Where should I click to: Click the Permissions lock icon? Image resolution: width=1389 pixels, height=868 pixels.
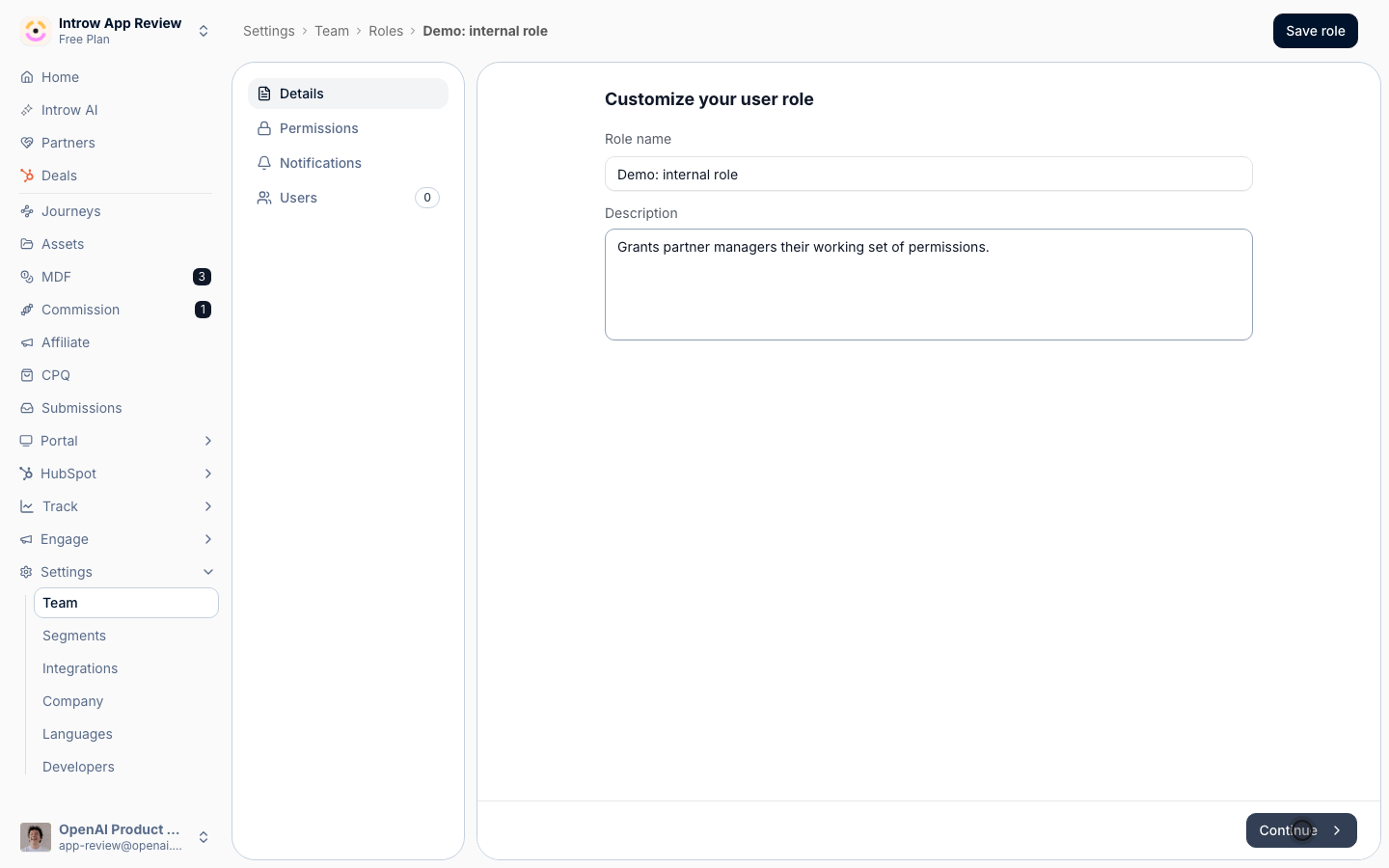click(264, 128)
